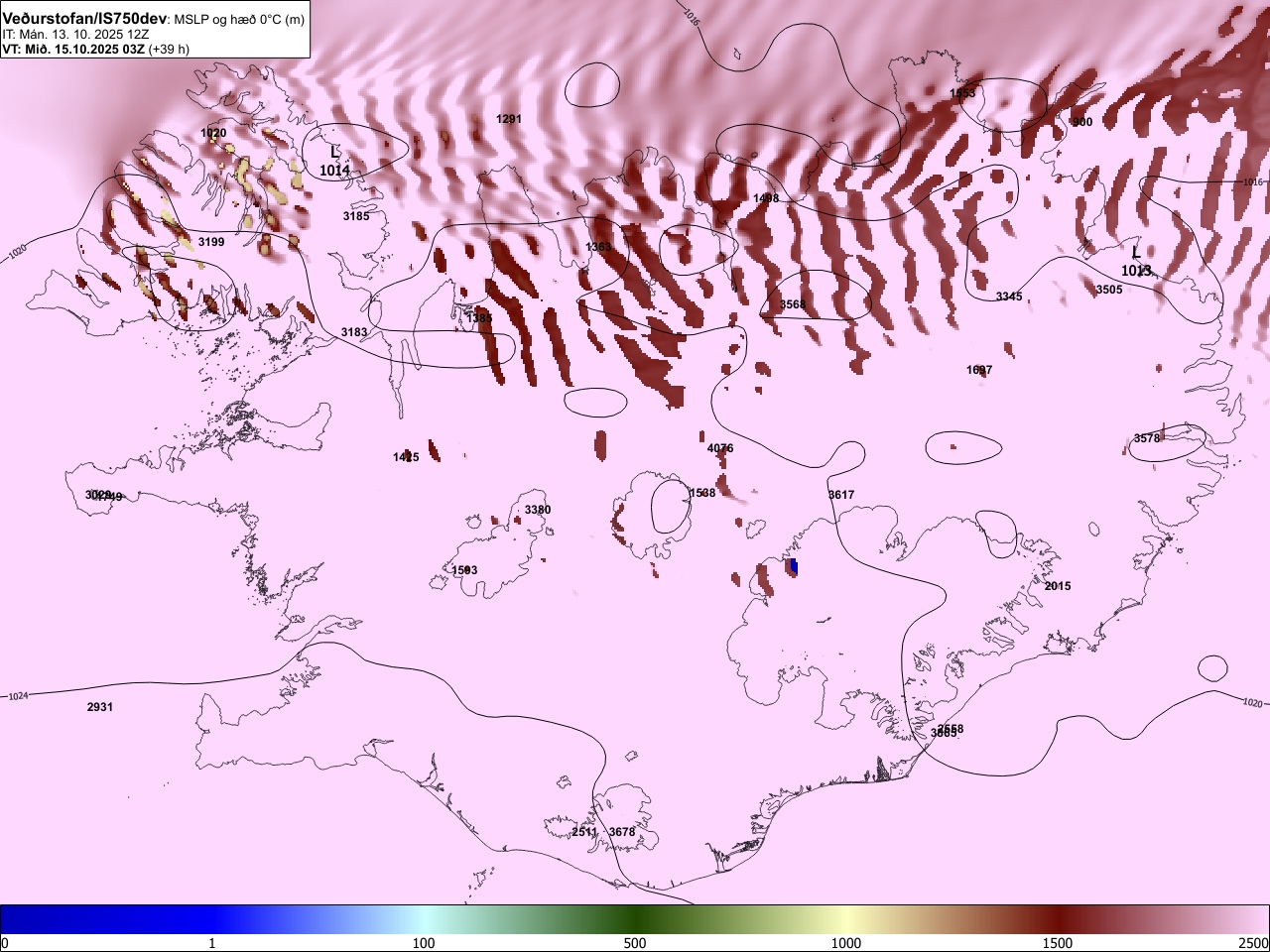Click the color scale tick label '1'
The image size is (1270, 952).
[211, 943]
